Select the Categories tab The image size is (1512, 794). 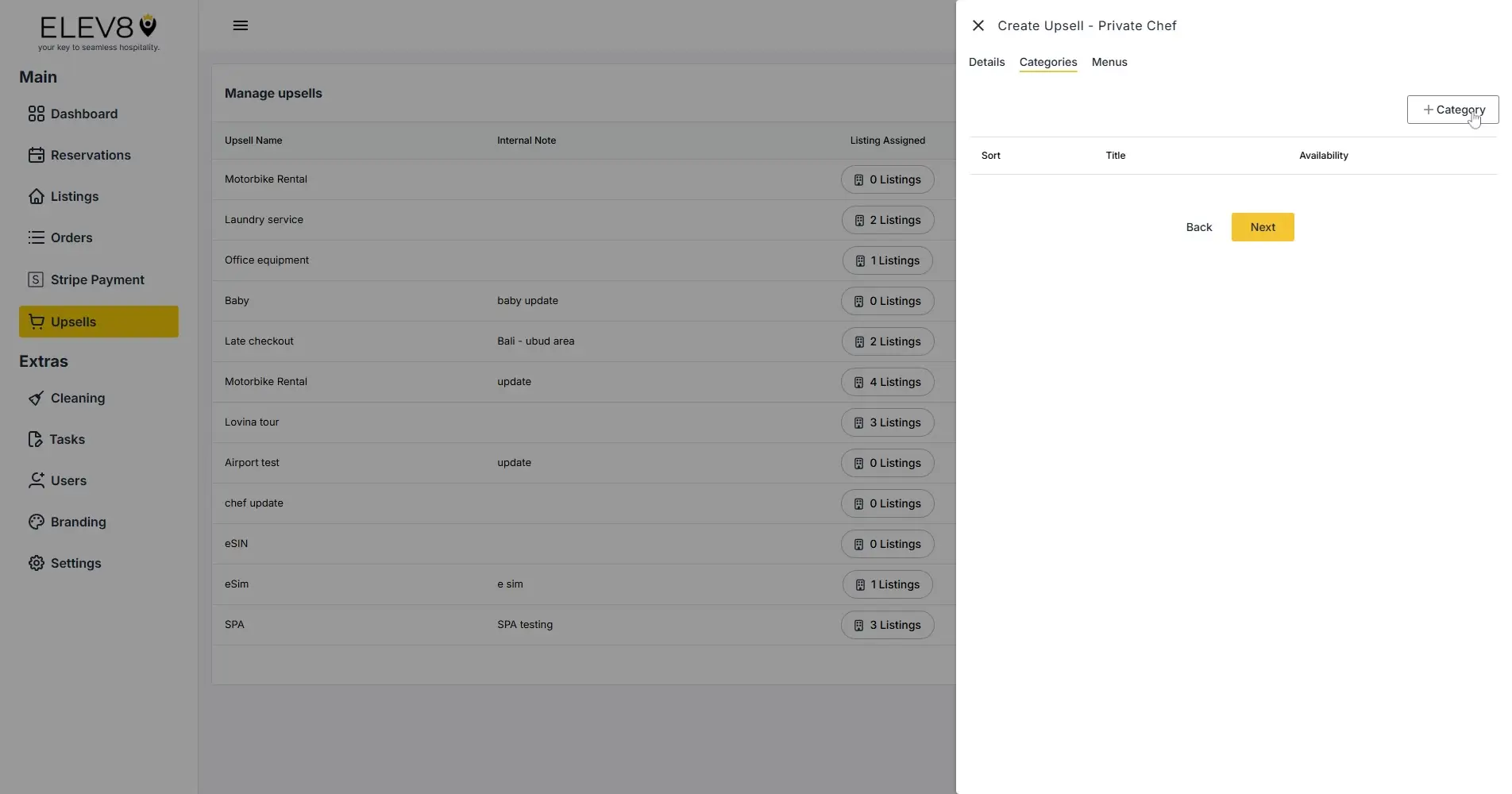pos(1047,62)
